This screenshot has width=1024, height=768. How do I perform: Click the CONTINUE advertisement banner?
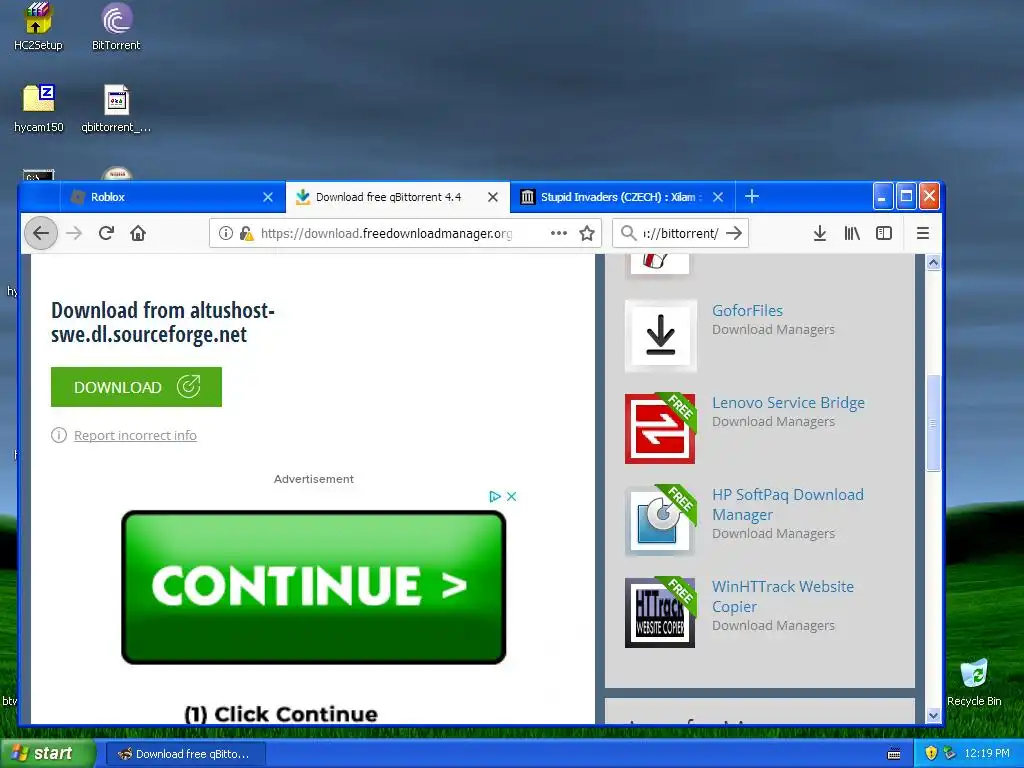click(313, 587)
